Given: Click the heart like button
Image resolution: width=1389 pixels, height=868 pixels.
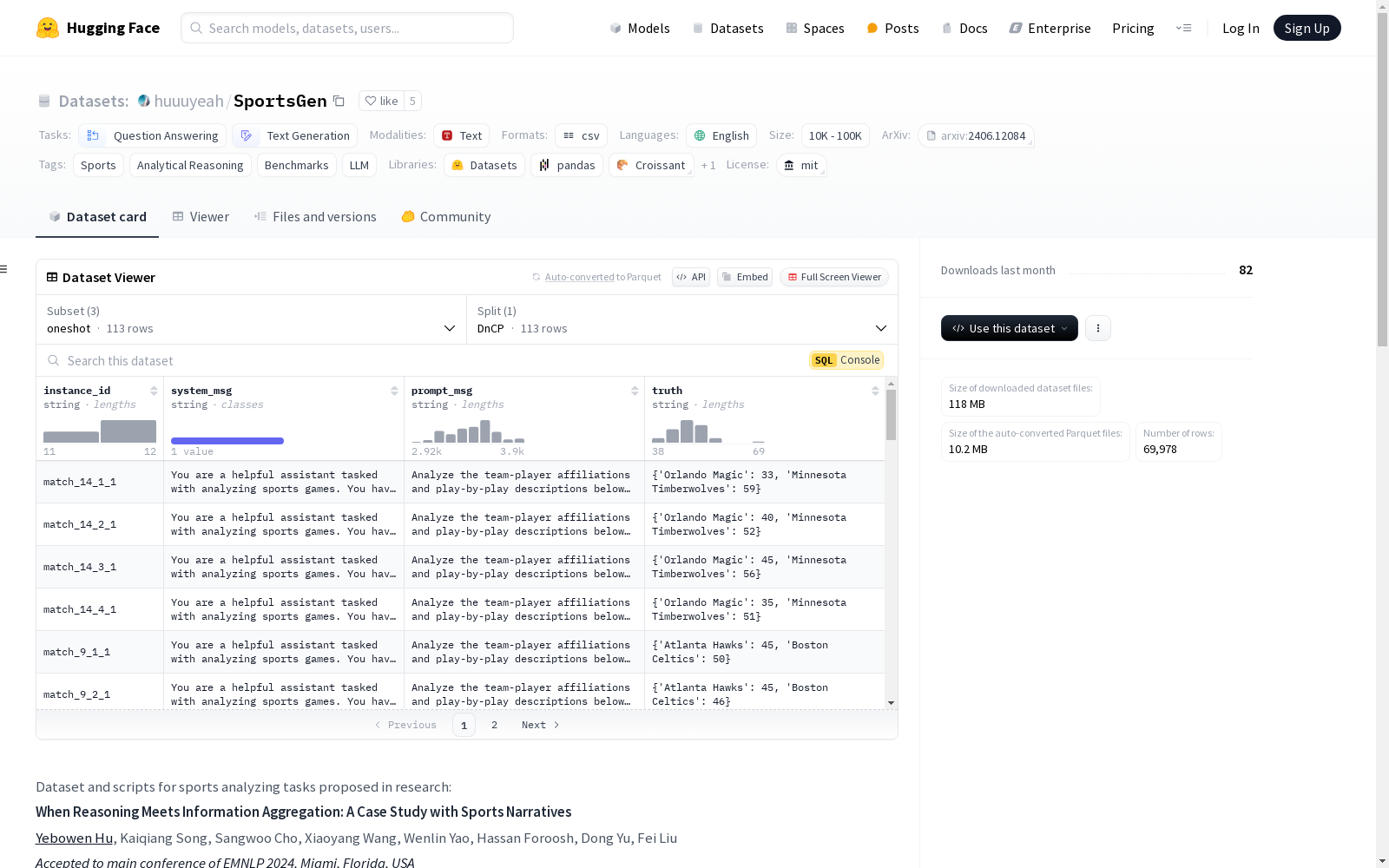Looking at the screenshot, I should point(381,101).
